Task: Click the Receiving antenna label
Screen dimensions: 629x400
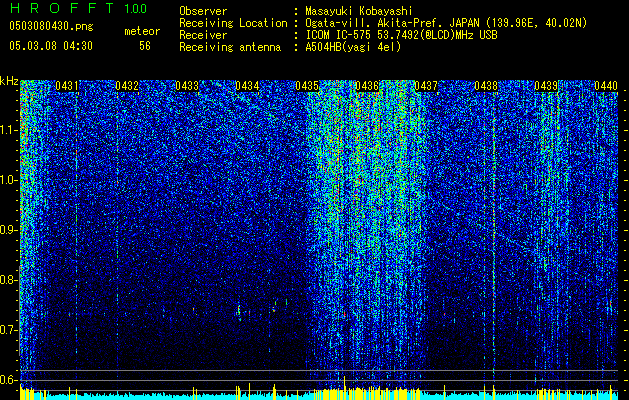Action: [x=230, y=47]
